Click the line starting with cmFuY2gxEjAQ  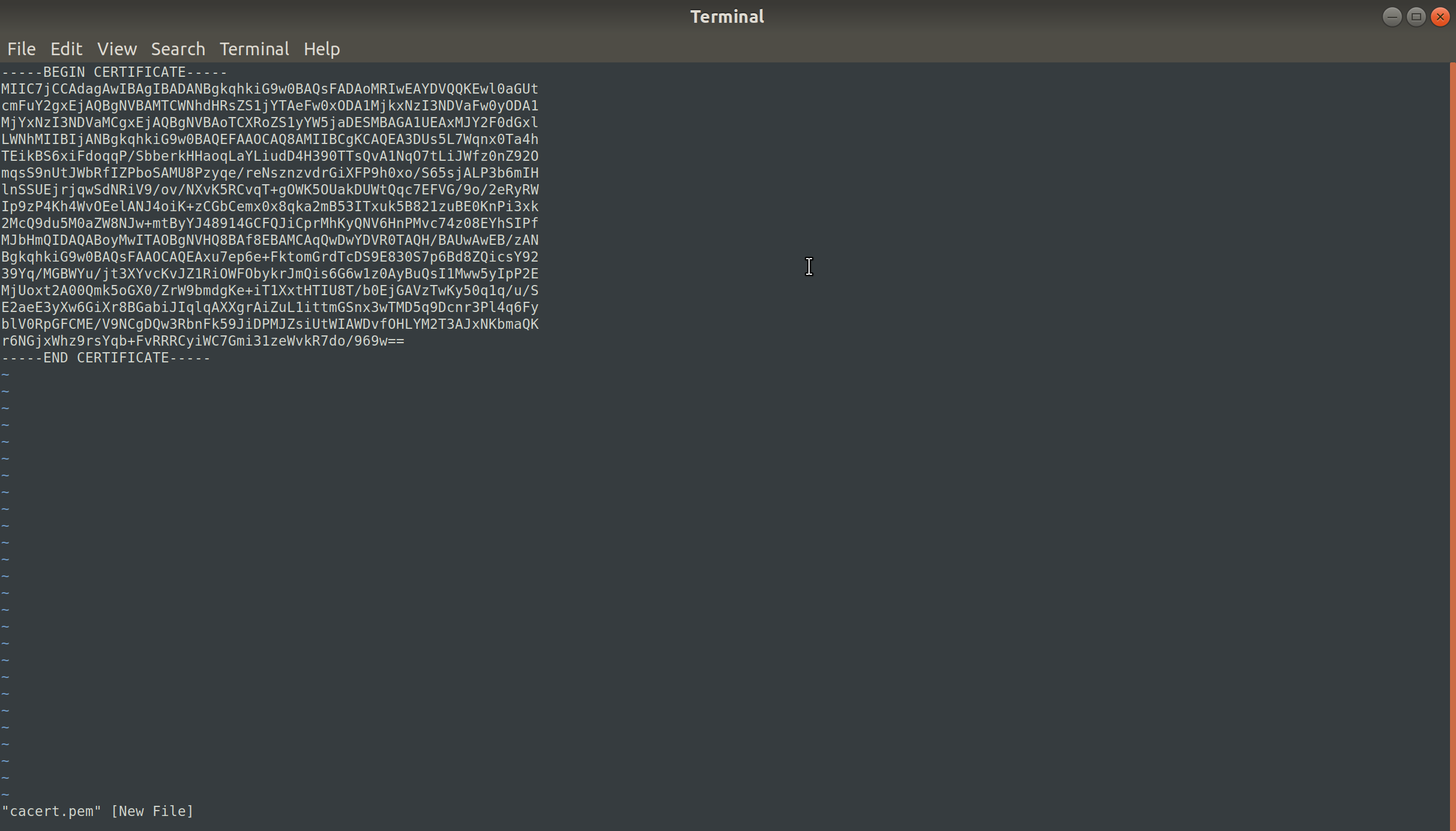click(x=269, y=106)
